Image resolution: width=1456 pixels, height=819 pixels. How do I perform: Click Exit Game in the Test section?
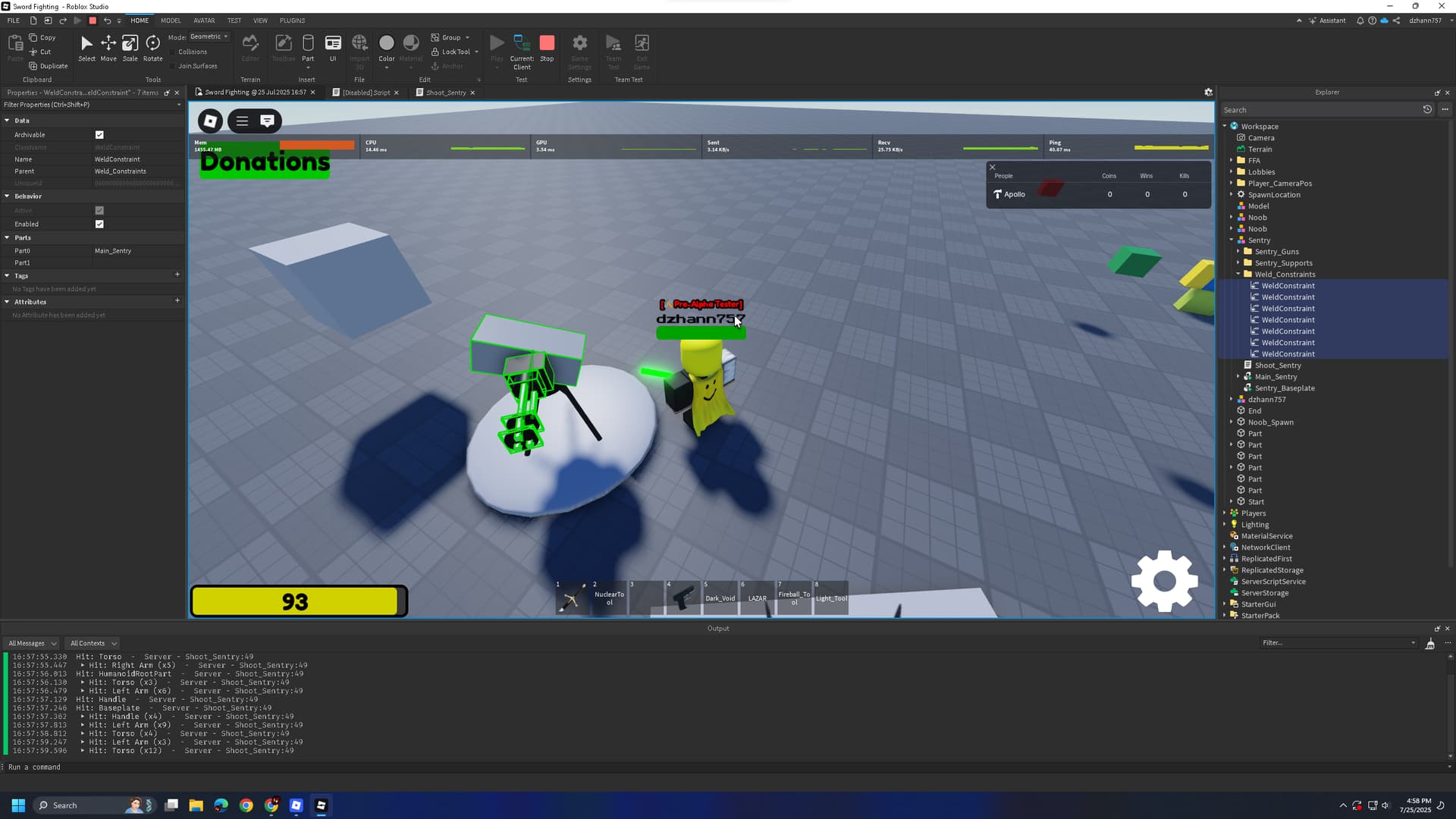(642, 47)
